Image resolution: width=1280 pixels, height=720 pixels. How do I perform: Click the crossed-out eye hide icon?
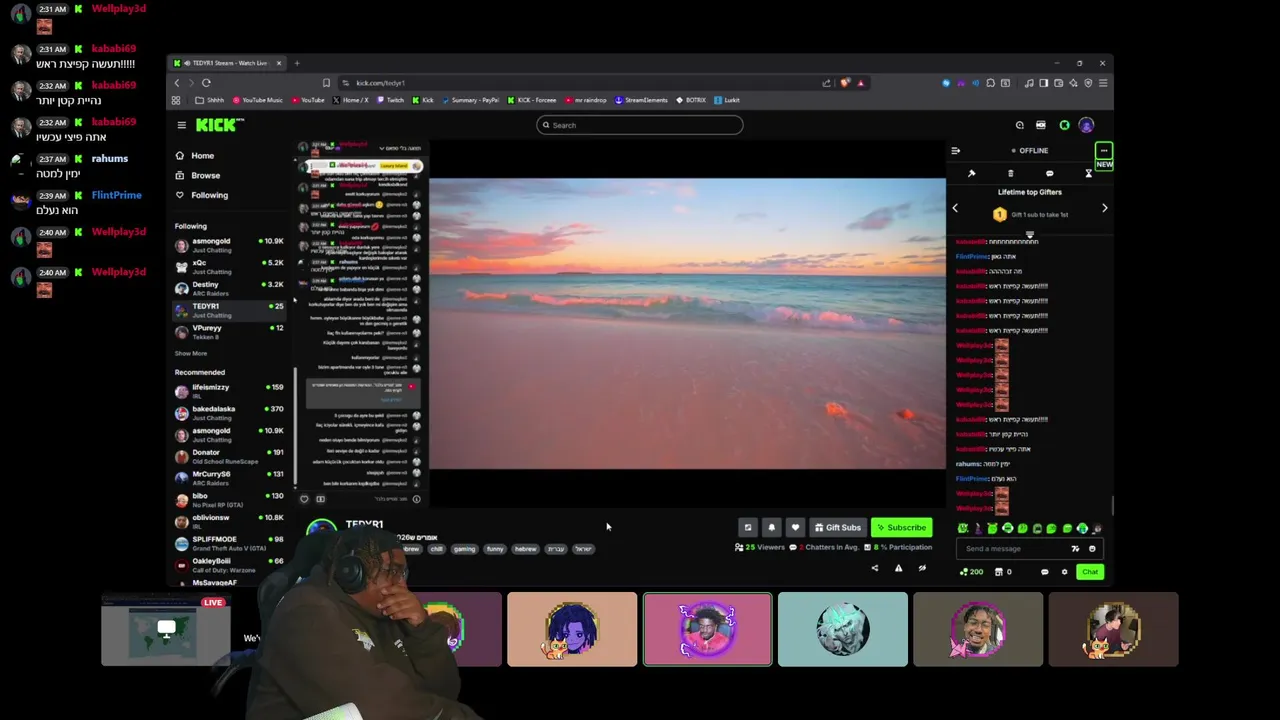pyautogui.click(x=922, y=568)
